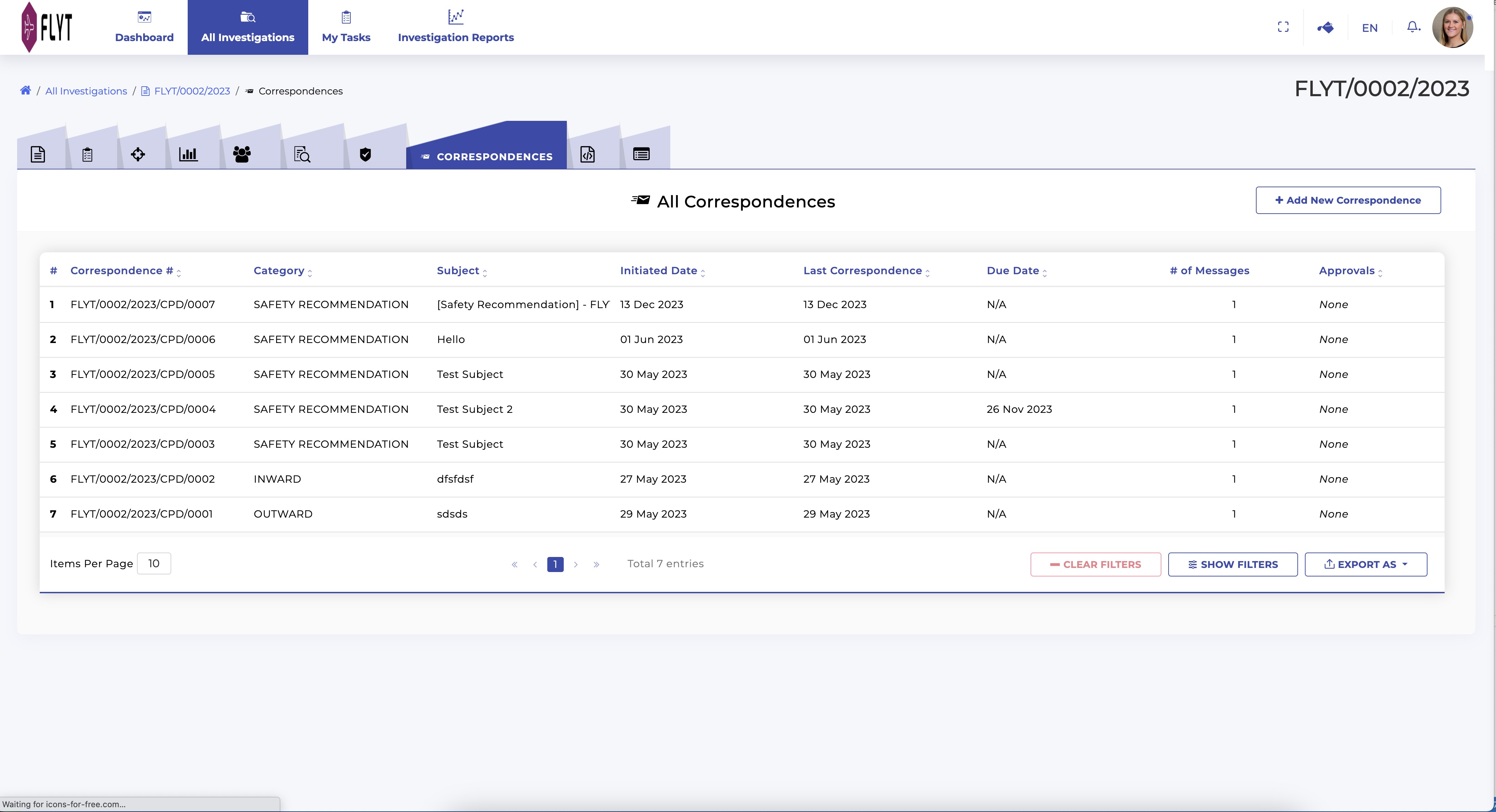Open the people group tab
The width and height of the screenshot is (1496, 812).
tap(241, 154)
